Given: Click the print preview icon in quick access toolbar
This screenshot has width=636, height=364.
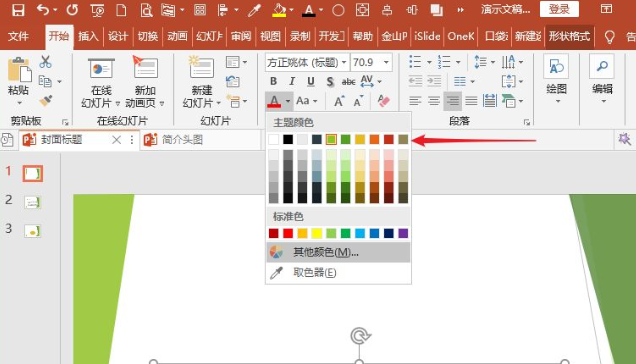Looking at the screenshot, I should [x=146, y=10].
